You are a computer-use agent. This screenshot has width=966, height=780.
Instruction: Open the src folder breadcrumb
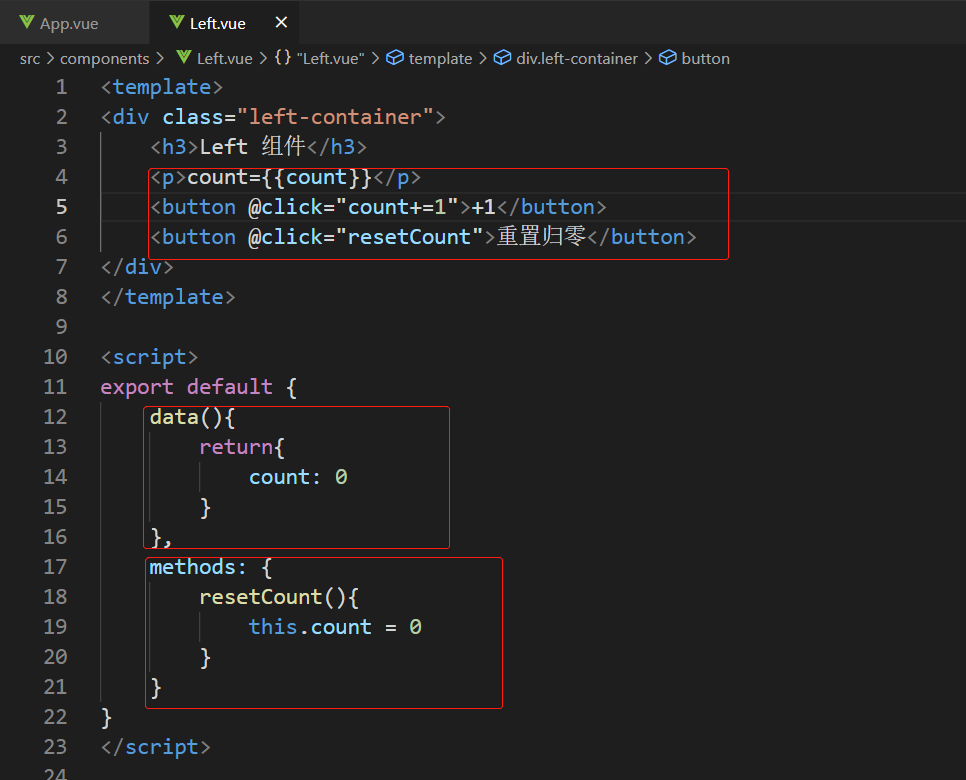[30, 58]
